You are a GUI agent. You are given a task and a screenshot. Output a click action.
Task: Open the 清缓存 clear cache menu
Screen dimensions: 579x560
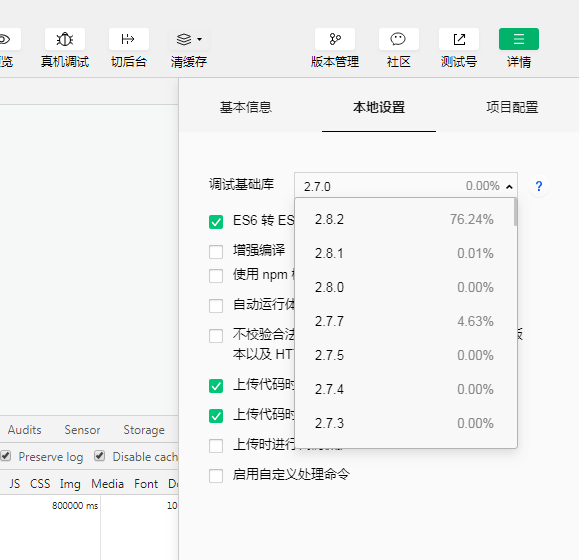click(189, 39)
